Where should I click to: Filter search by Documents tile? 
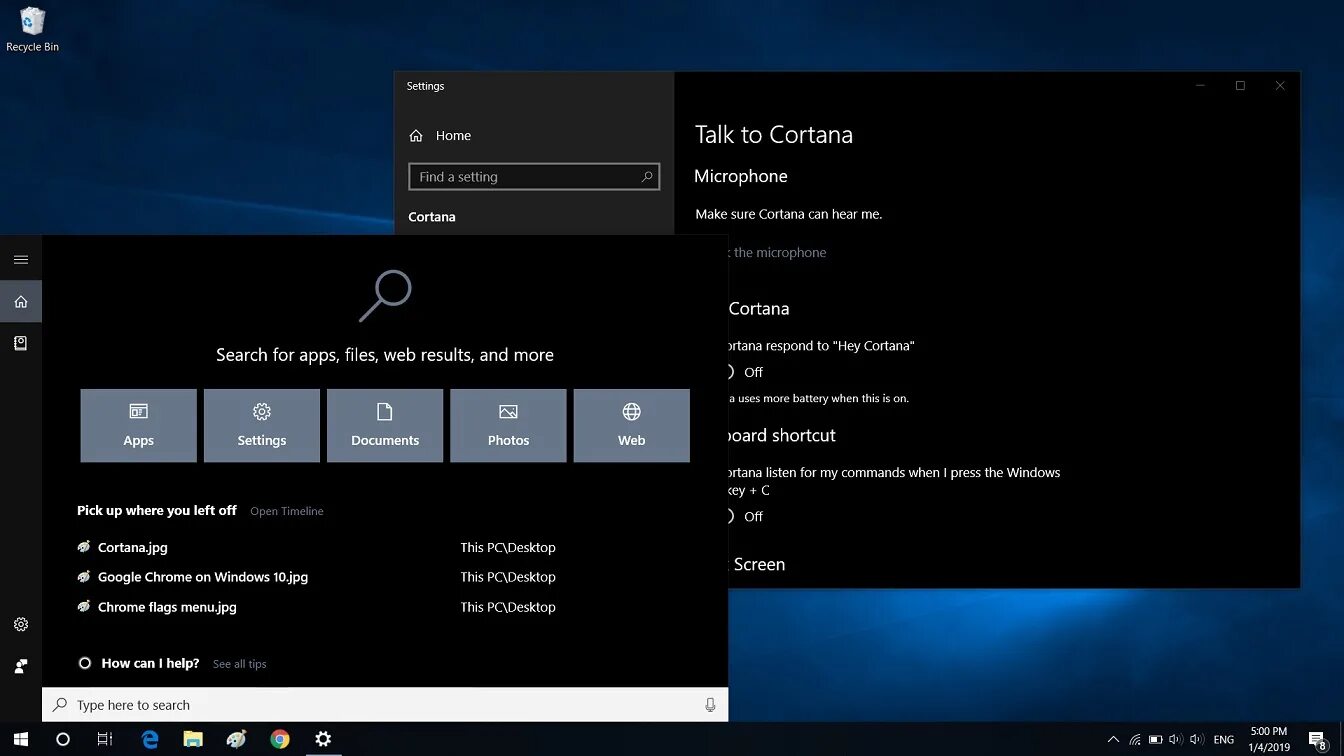[x=385, y=425]
